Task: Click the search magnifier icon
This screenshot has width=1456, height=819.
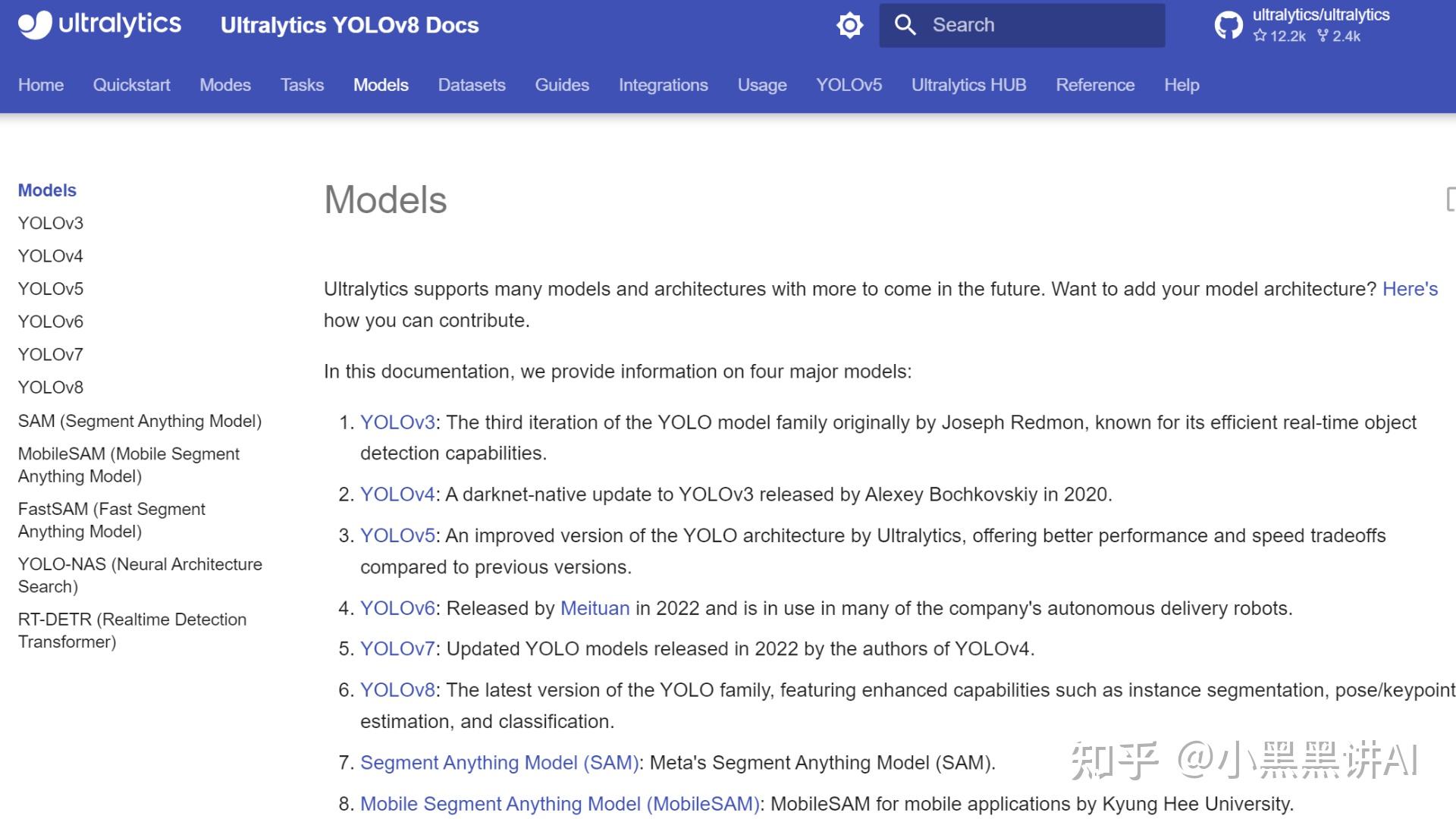Action: [x=905, y=25]
